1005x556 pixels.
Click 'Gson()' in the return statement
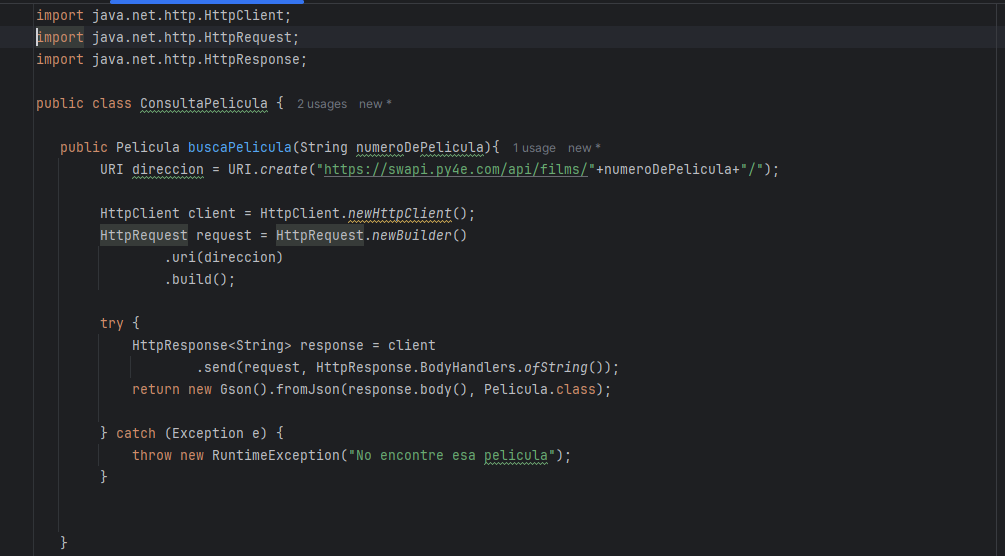244,389
